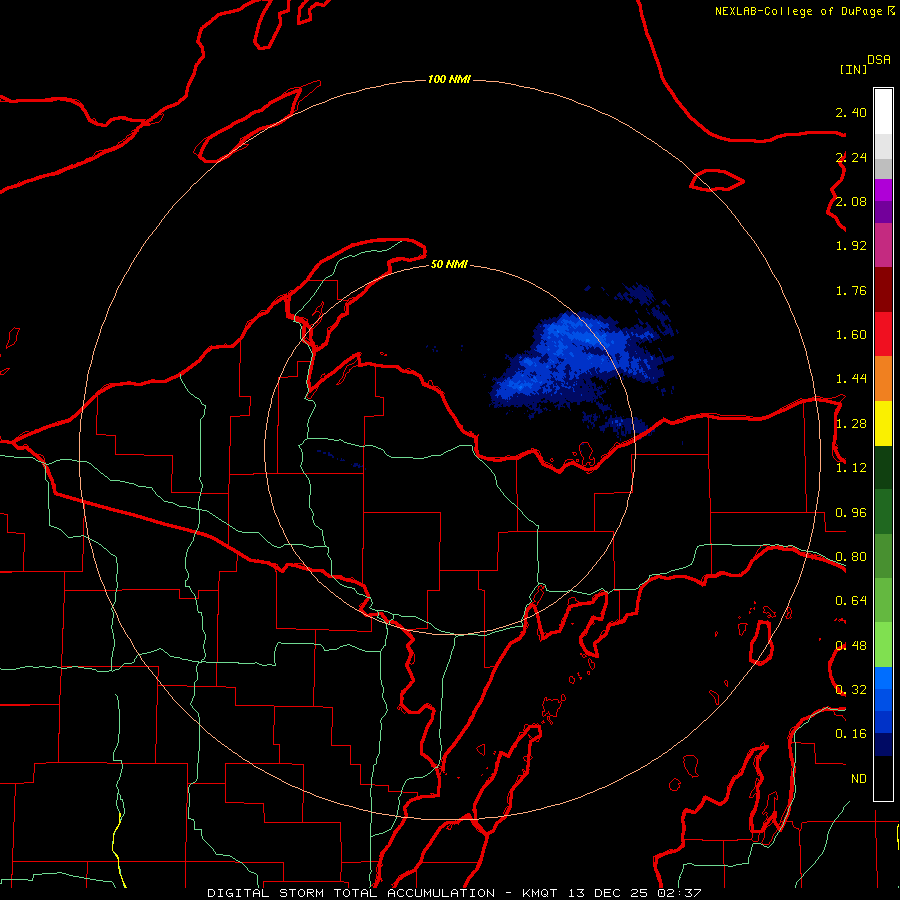The image size is (900, 900).
Task: Pick the orange swatch in the legend
Action: point(883,379)
